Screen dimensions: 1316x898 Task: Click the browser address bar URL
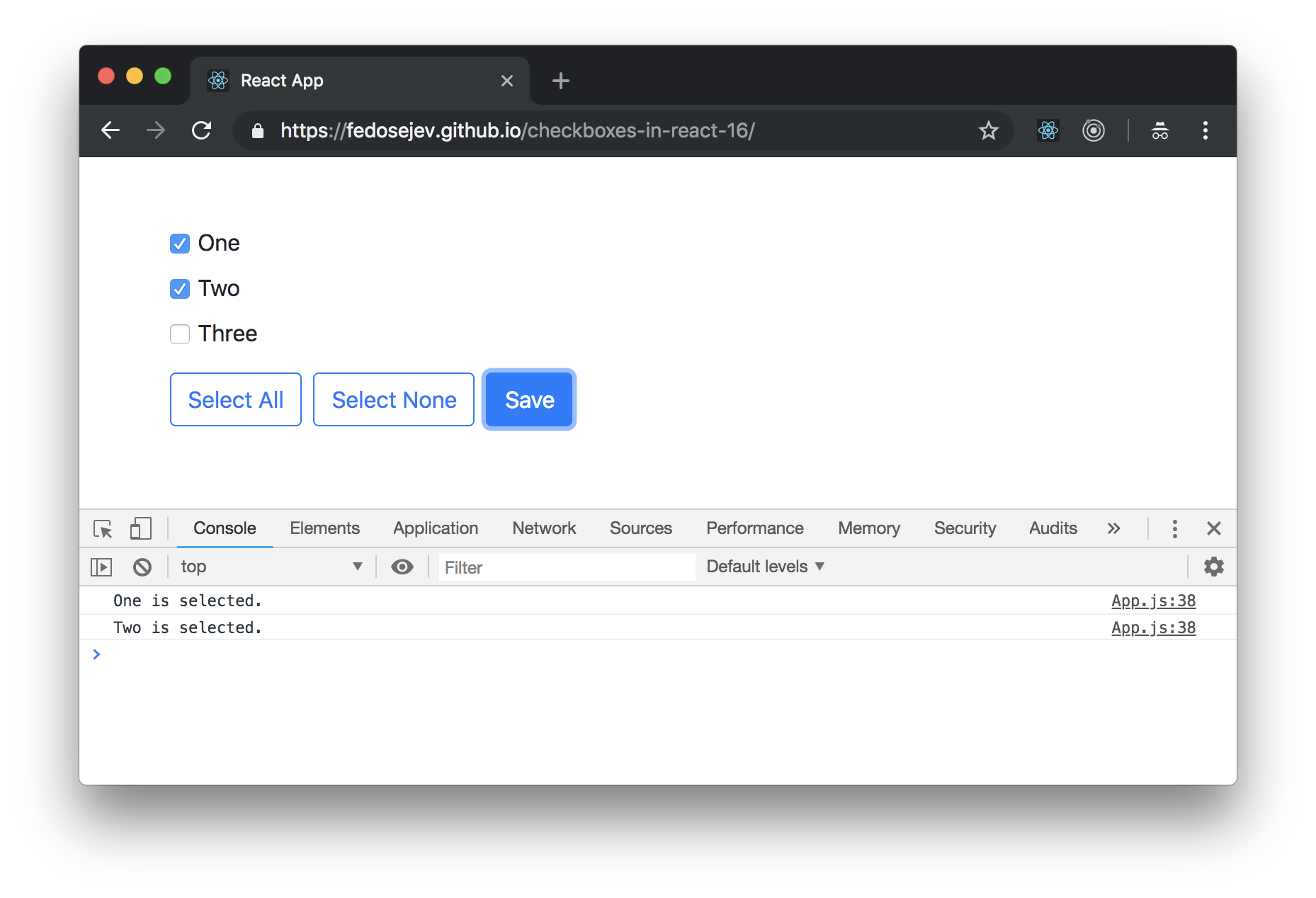pyautogui.click(x=518, y=130)
